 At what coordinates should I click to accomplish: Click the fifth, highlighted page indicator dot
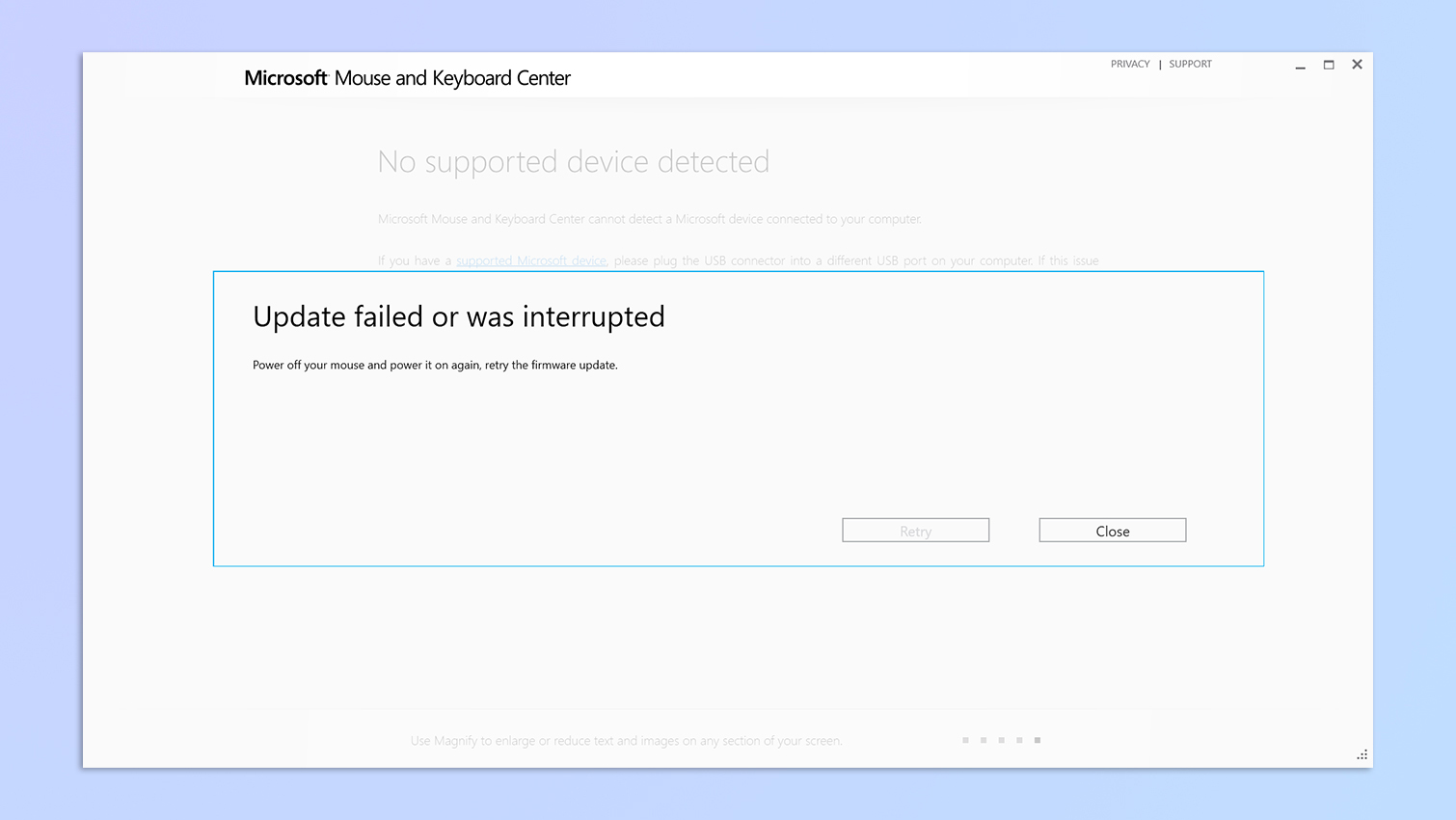click(1038, 740)
